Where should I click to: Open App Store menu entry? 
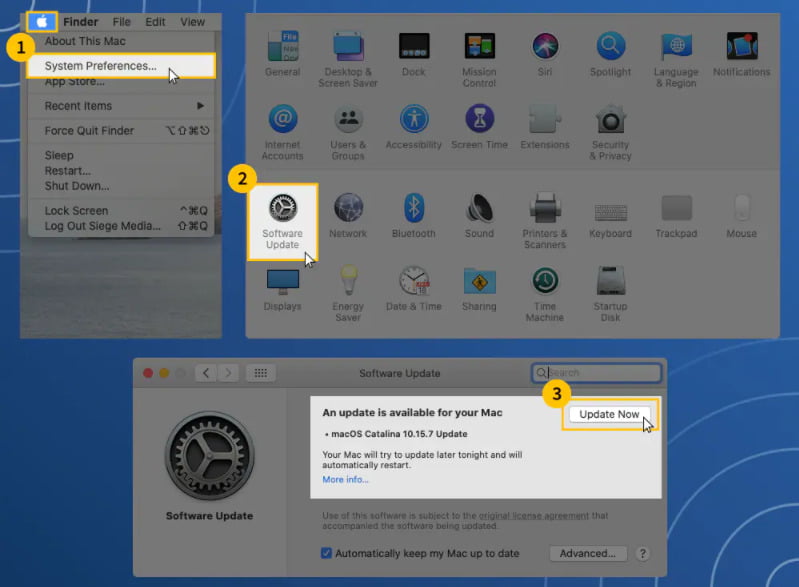74,83
